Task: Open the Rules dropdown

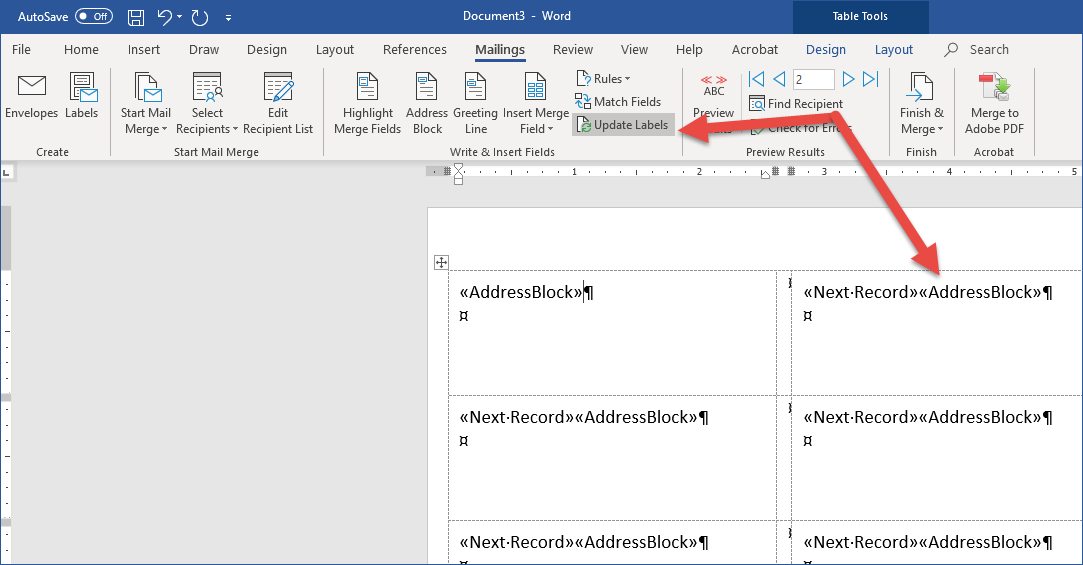Action: (x=604, y=79)
